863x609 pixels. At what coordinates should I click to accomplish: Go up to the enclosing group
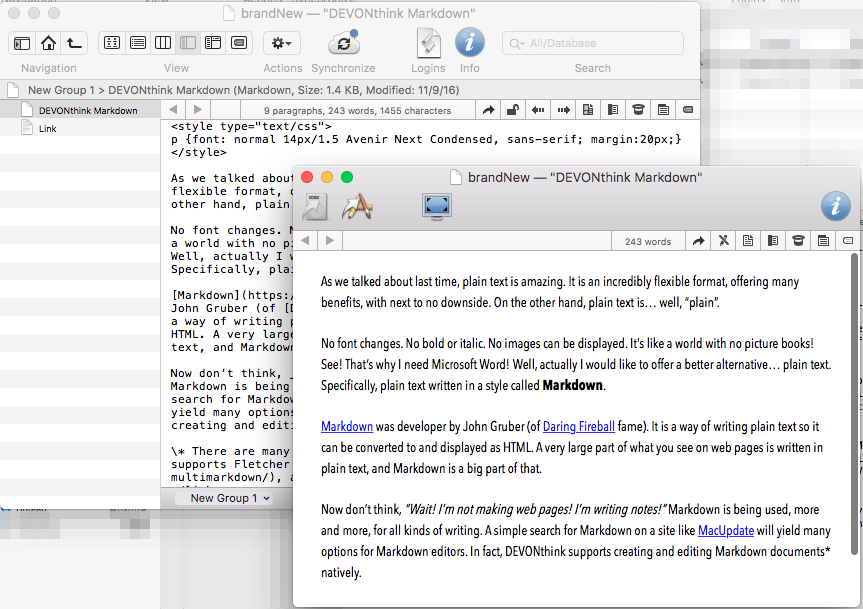point(74,43)
